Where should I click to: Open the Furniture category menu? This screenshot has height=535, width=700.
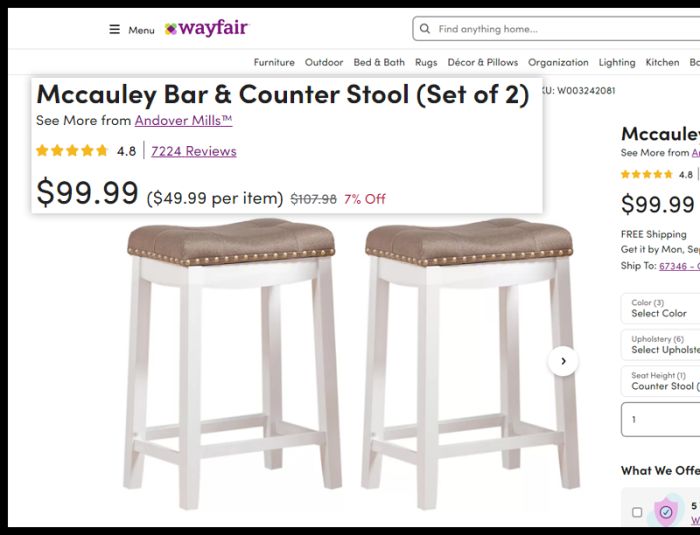[274, 62]
